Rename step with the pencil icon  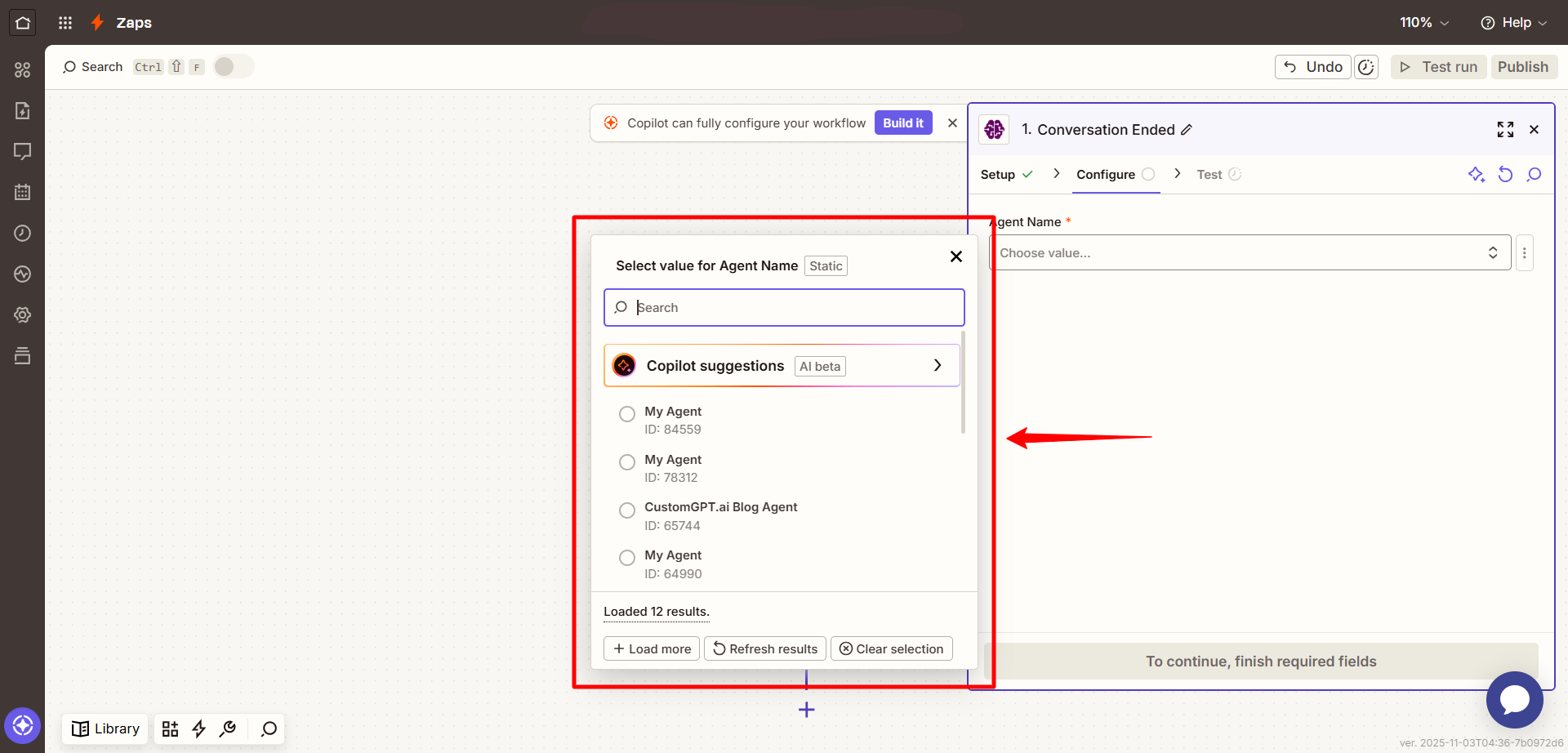tap(1187, 130)
